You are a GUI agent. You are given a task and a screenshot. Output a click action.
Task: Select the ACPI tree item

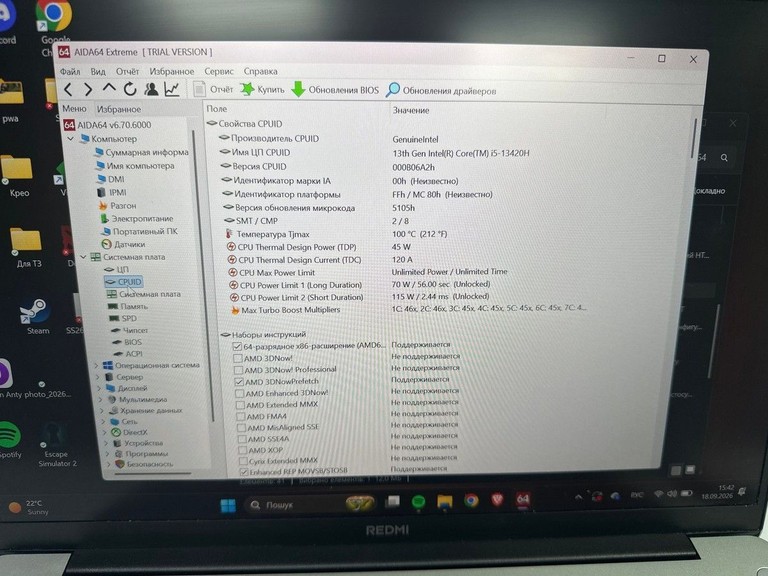click(x=128, y=354)
